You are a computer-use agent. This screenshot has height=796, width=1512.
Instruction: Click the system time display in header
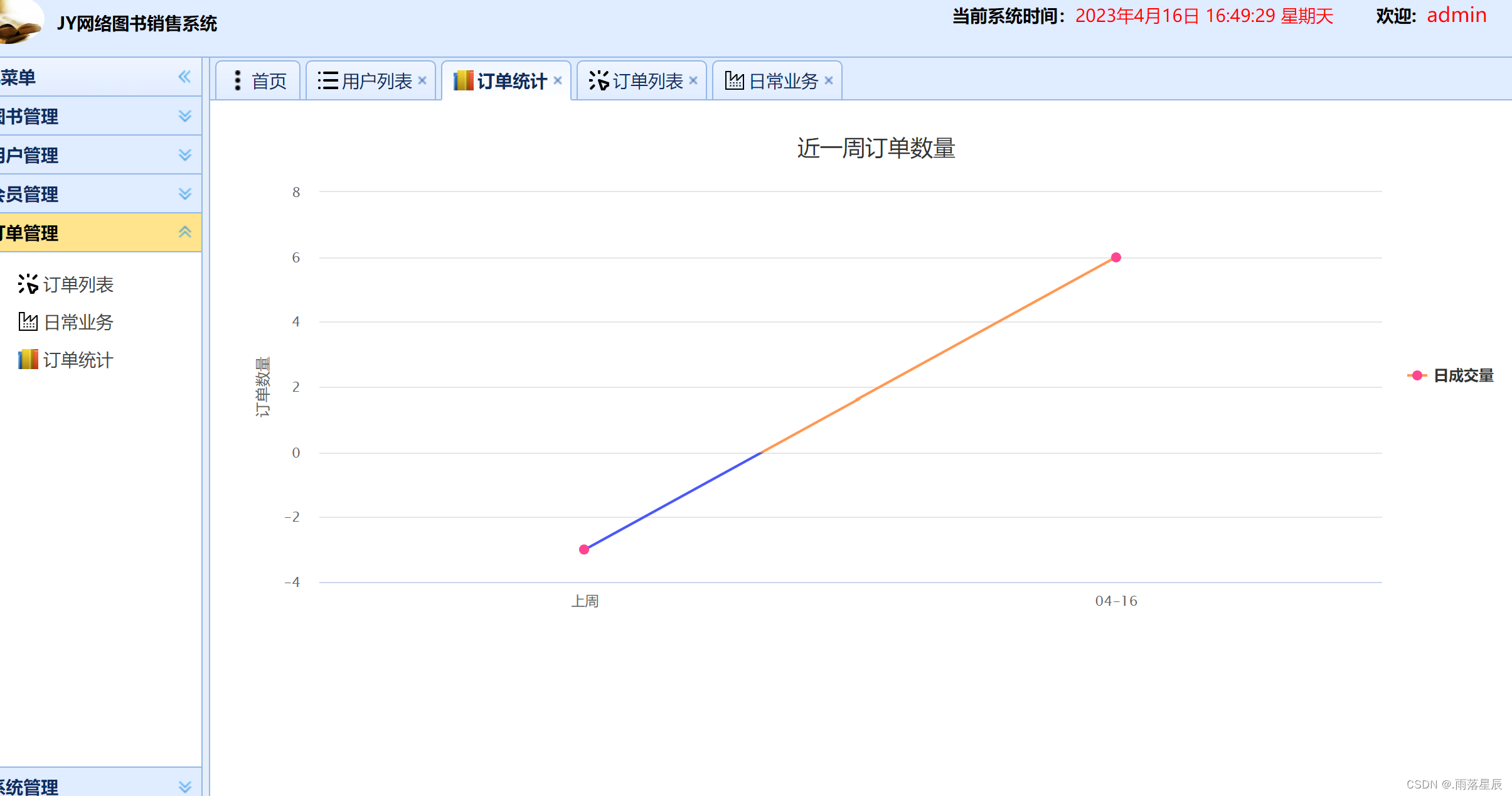pos(1205,16)
